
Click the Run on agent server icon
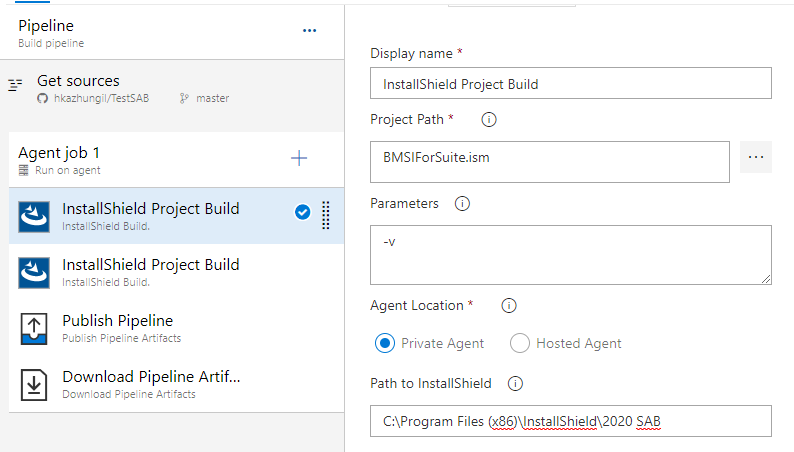click(x=23, y=170)
